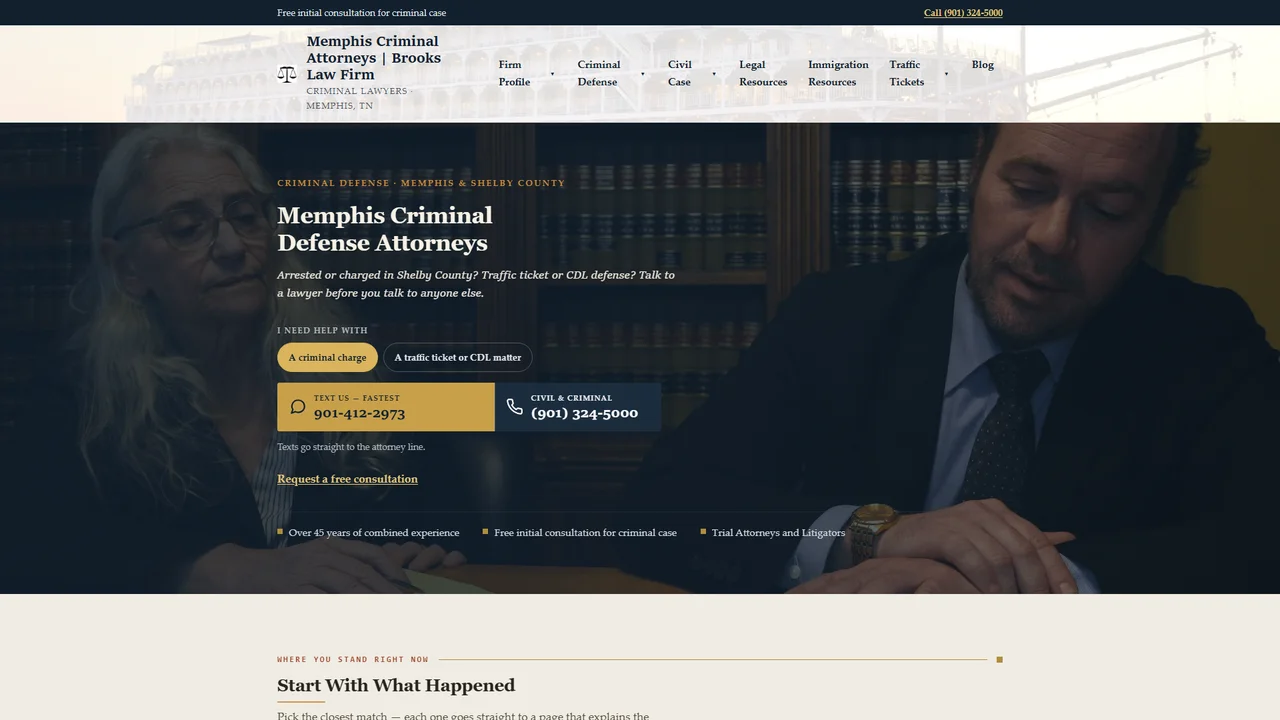
Task: Choose "A traffic ticket or CDL matter"
Action: [458, 357]
